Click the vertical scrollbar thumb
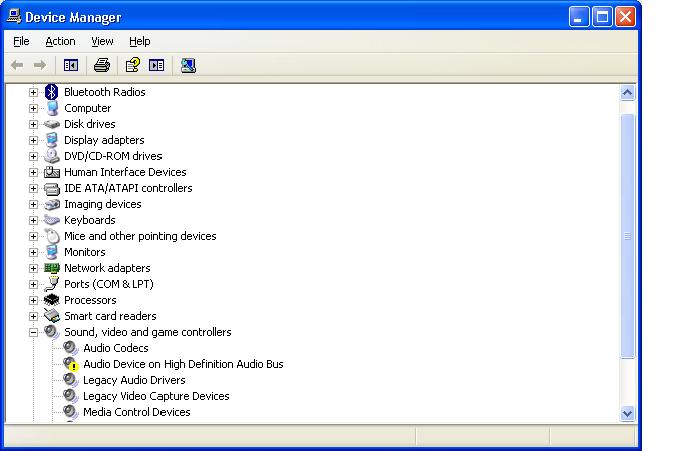This screenshot has width=683, height=451. [x=627, y=236]
